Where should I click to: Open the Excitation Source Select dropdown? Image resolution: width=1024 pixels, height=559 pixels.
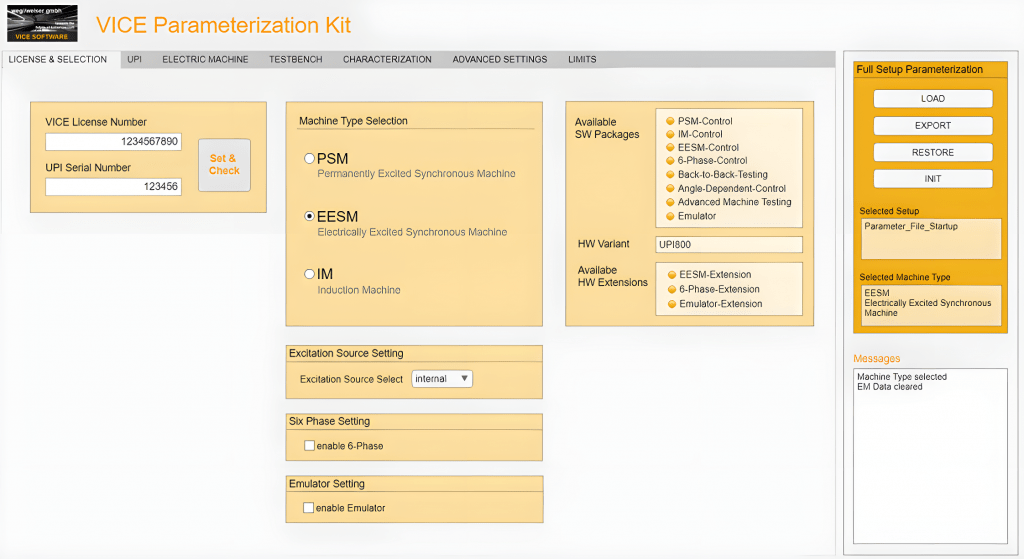(x=442, y=379)
